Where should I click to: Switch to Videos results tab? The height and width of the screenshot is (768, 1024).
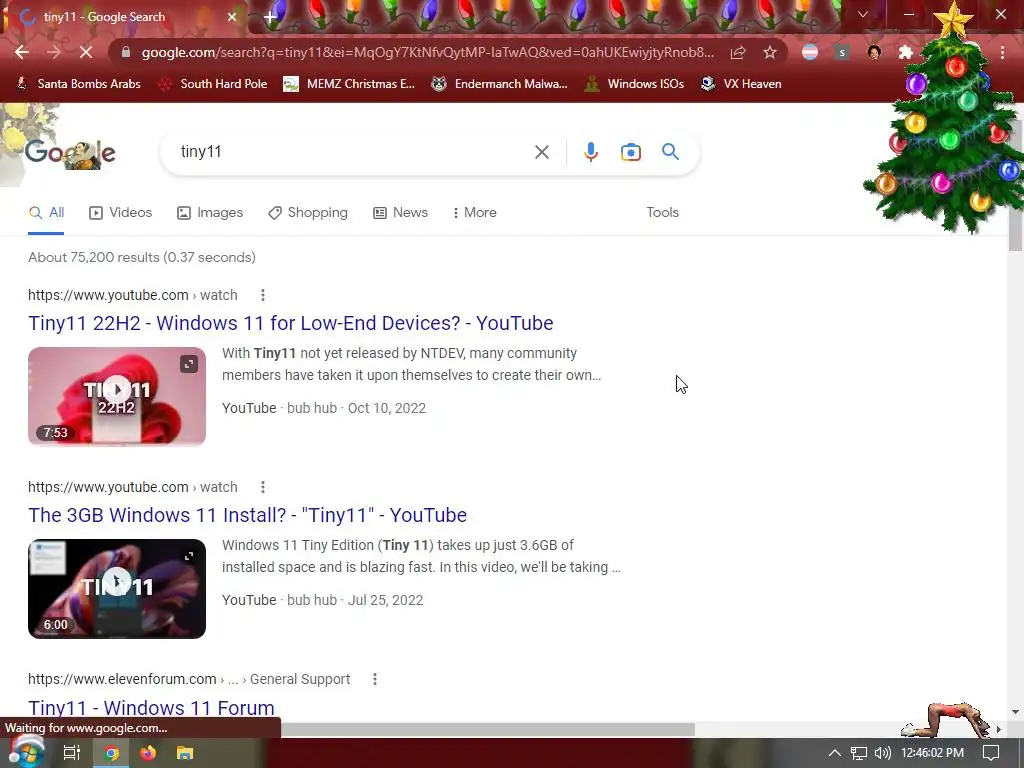(x=121, y=213)
